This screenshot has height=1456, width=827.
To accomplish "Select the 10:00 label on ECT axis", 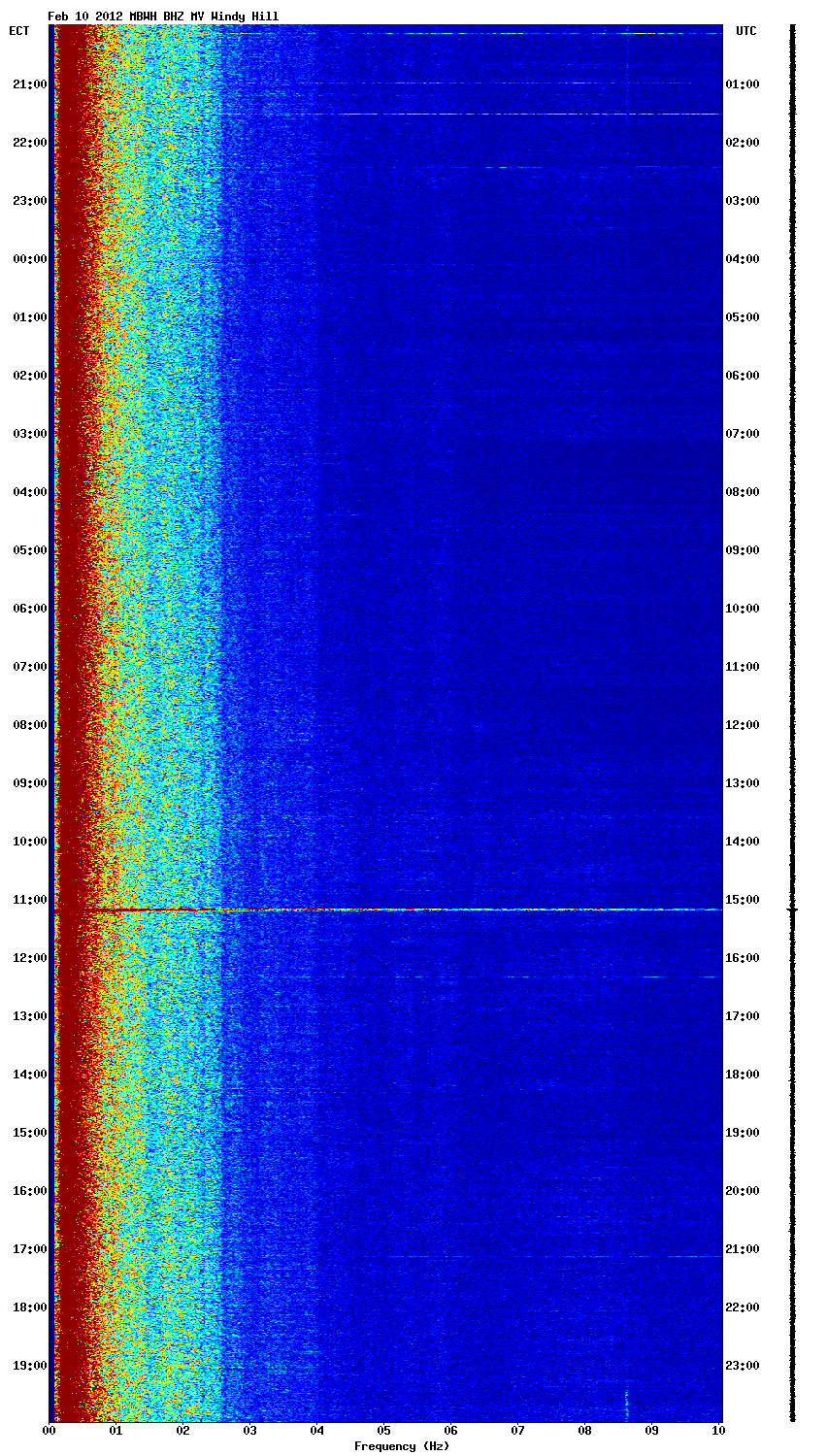I will click(29, 842).
